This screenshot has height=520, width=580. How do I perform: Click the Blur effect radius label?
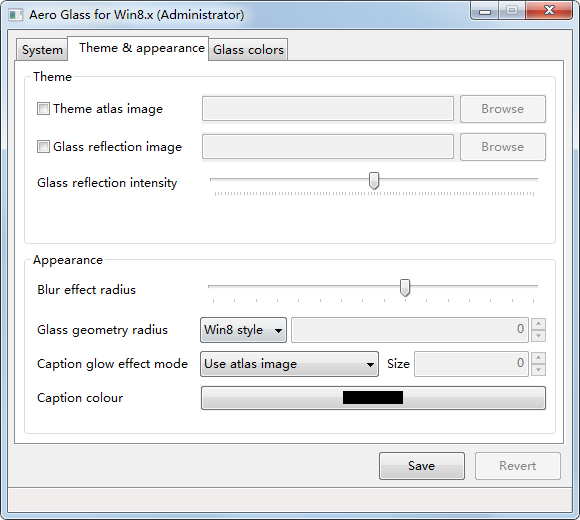point(87,290)
